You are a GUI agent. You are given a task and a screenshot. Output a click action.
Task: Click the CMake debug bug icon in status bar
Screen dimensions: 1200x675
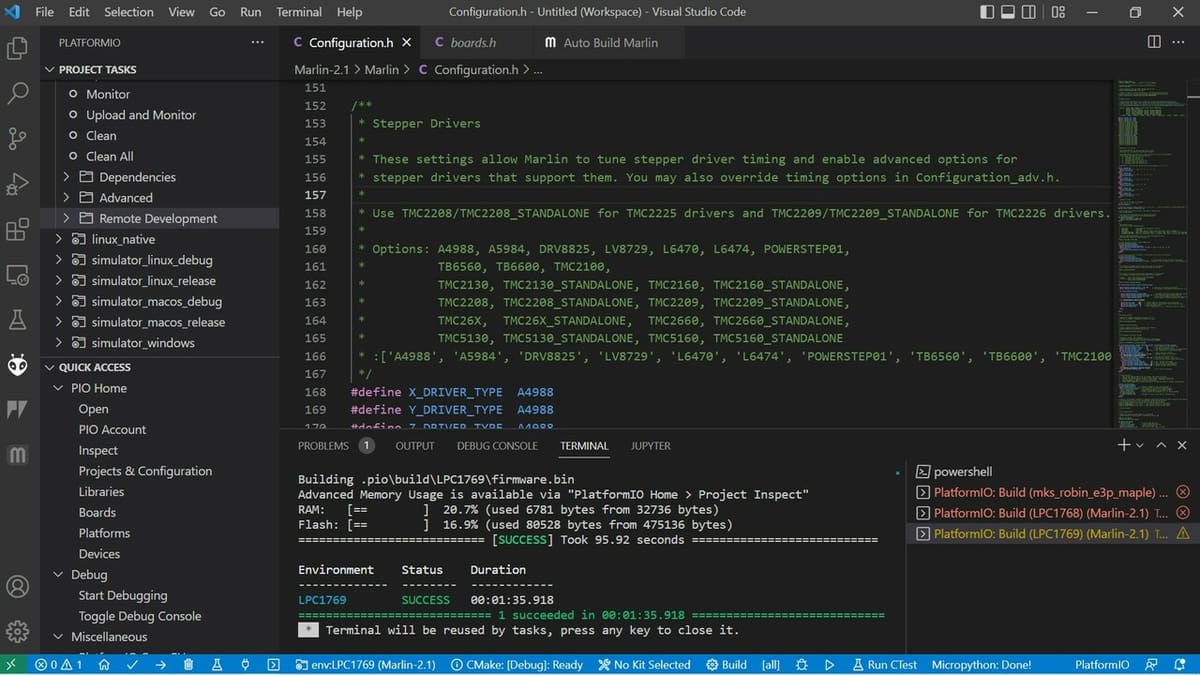[801, 664]
